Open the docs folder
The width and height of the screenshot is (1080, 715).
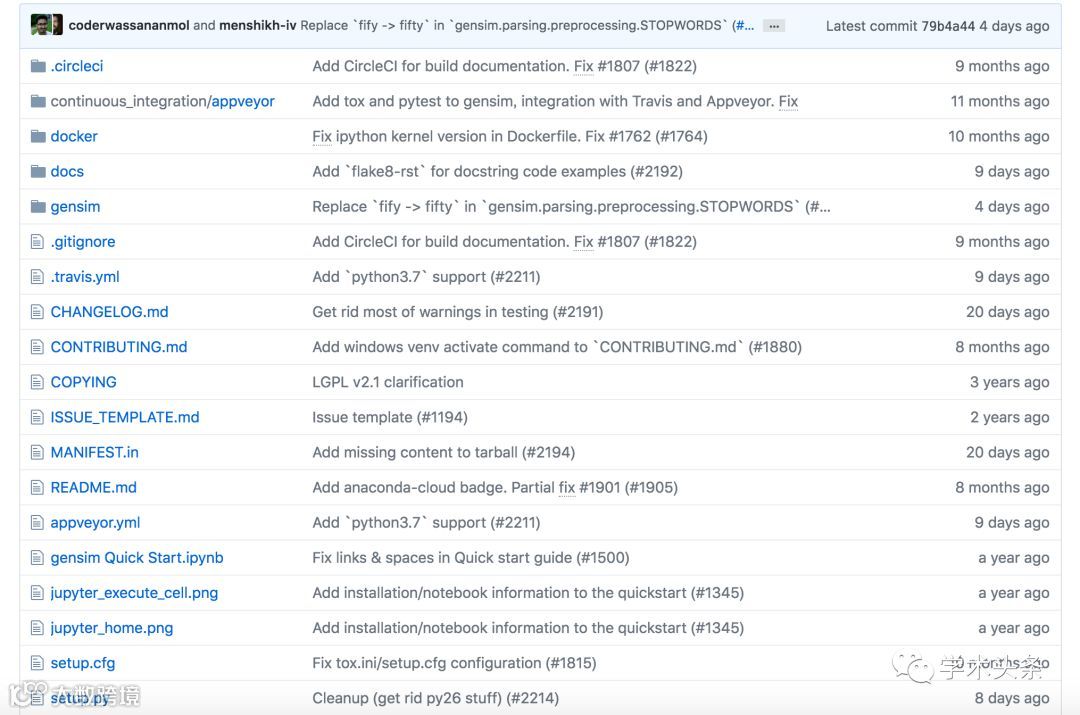coord(67,172)
